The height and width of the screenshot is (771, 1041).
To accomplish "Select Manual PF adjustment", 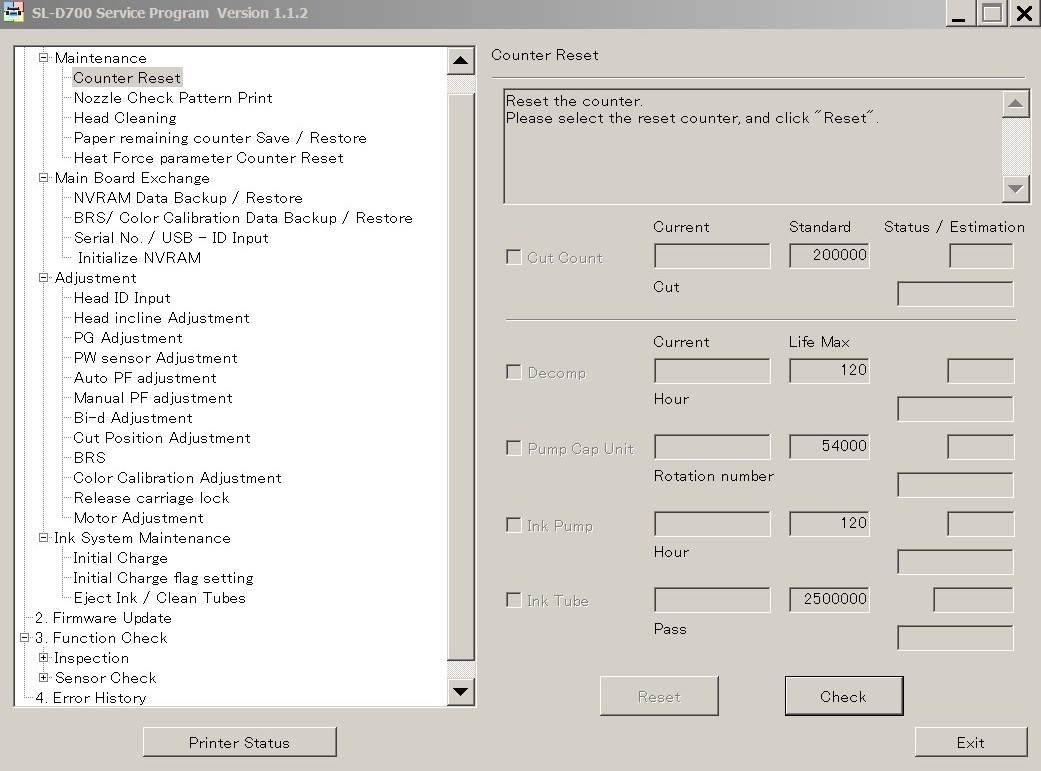I will click(x=153, y=398).
